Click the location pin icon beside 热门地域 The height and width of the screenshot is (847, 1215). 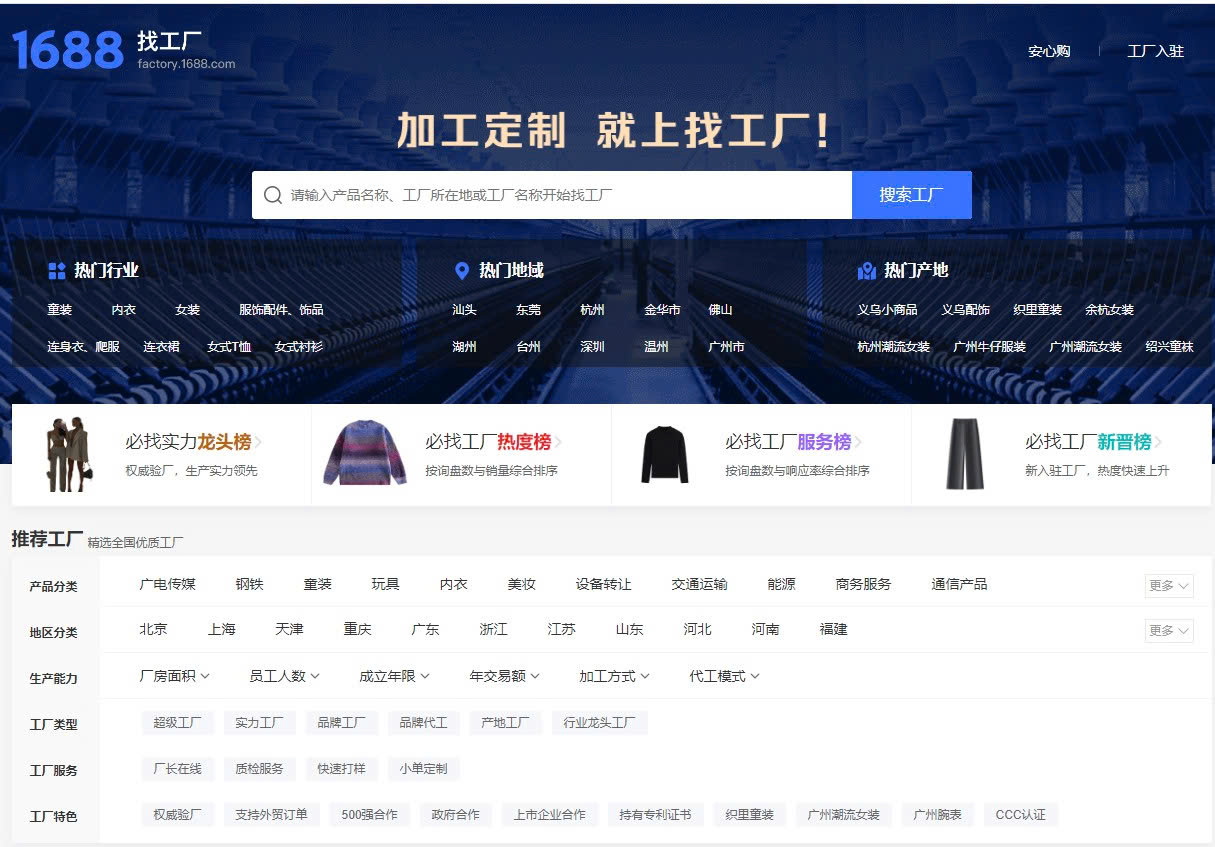pos(461,270)
